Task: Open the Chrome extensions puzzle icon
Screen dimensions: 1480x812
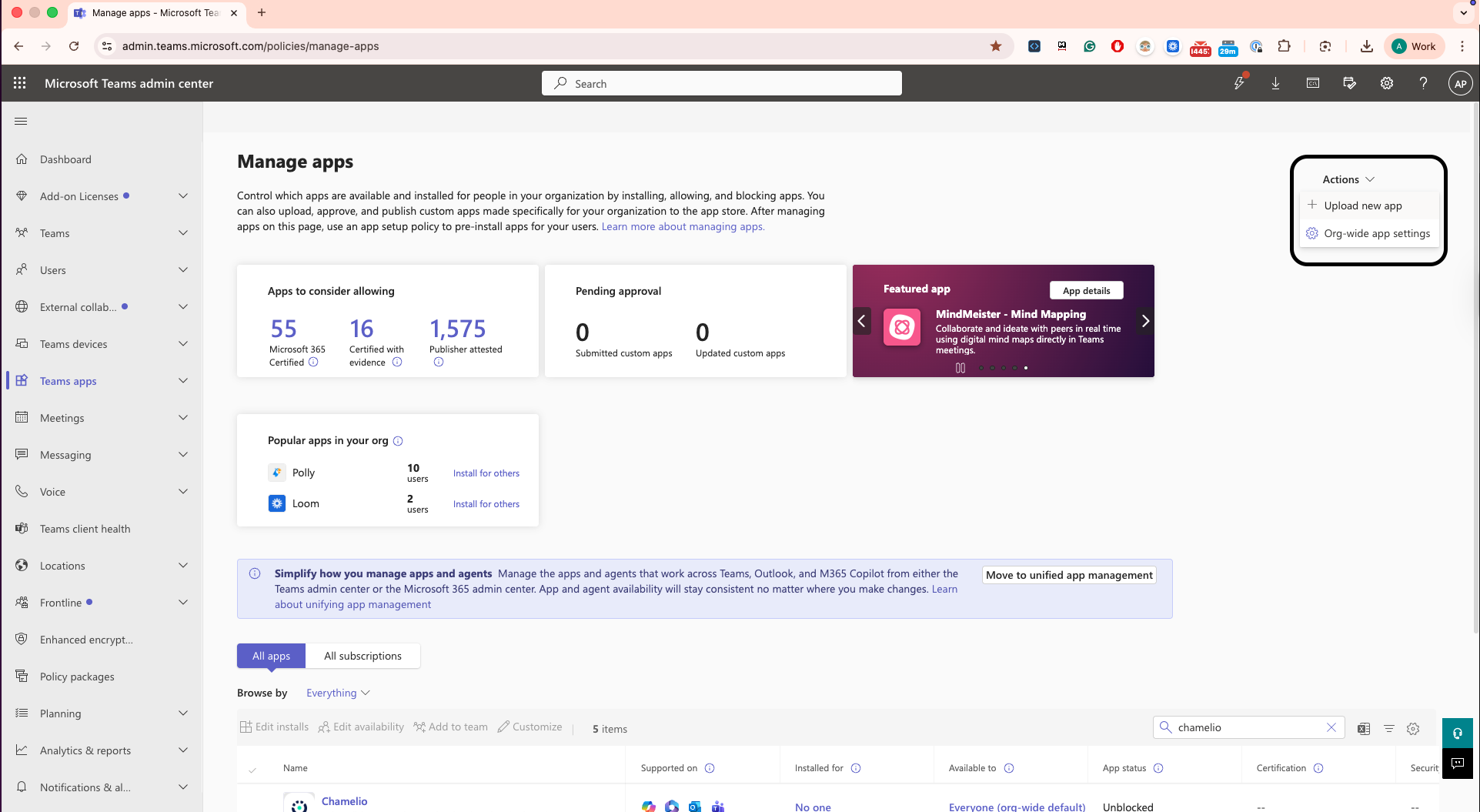Action: pos(1284,46)
